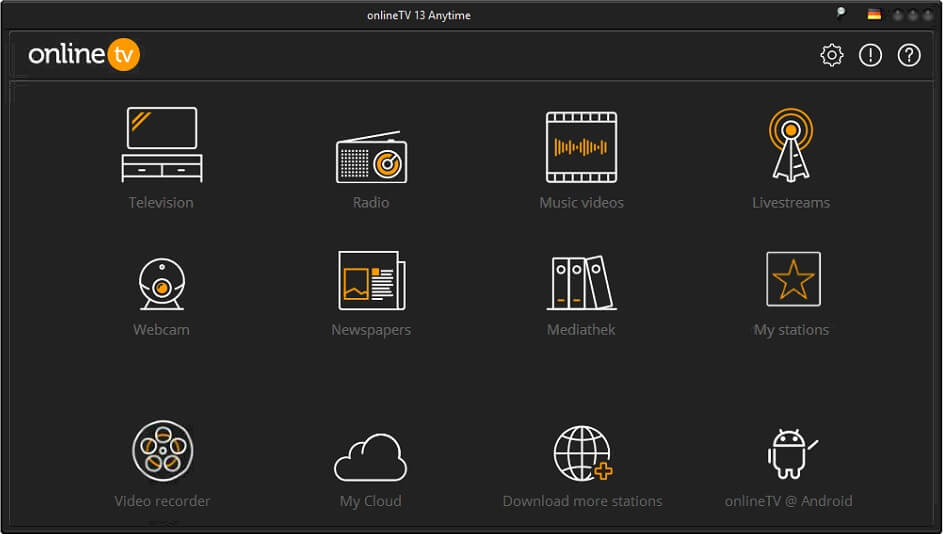Screen dimensions: 943x534
Task: Click the German flag language selector
Action: tap(874, 15)
